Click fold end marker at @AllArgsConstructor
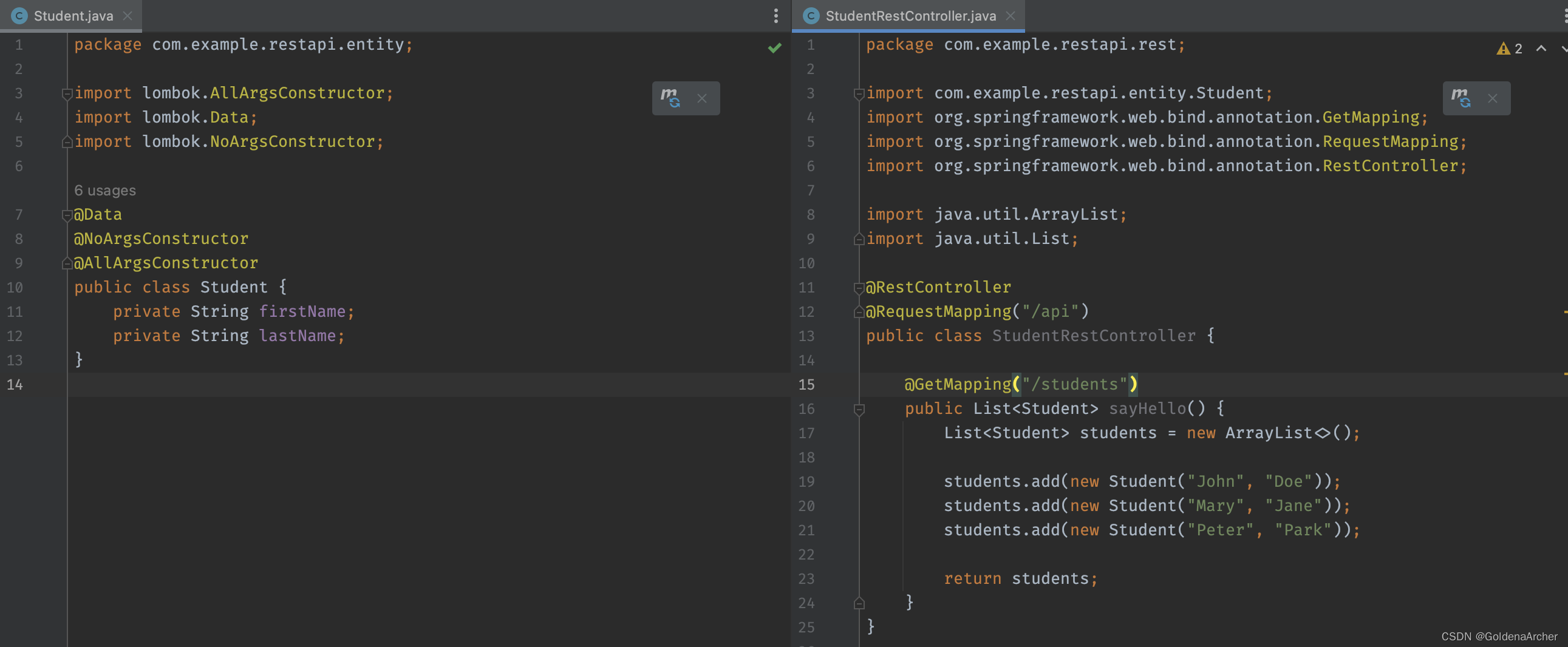Image resolution: width=1568 pixels, height=647 pixels. [x=67, y=264]
